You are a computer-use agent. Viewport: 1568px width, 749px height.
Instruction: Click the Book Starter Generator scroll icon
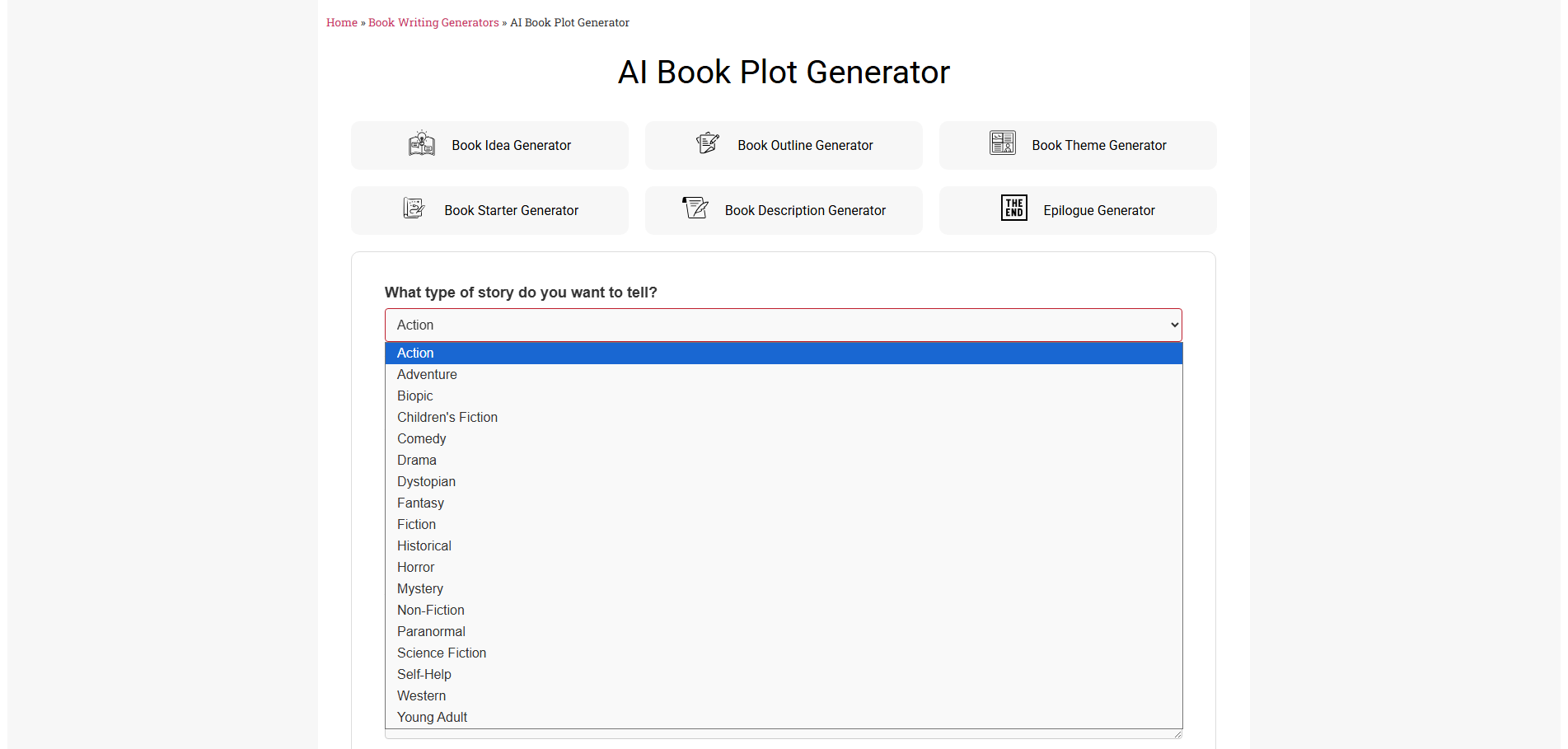pos(414,208)
